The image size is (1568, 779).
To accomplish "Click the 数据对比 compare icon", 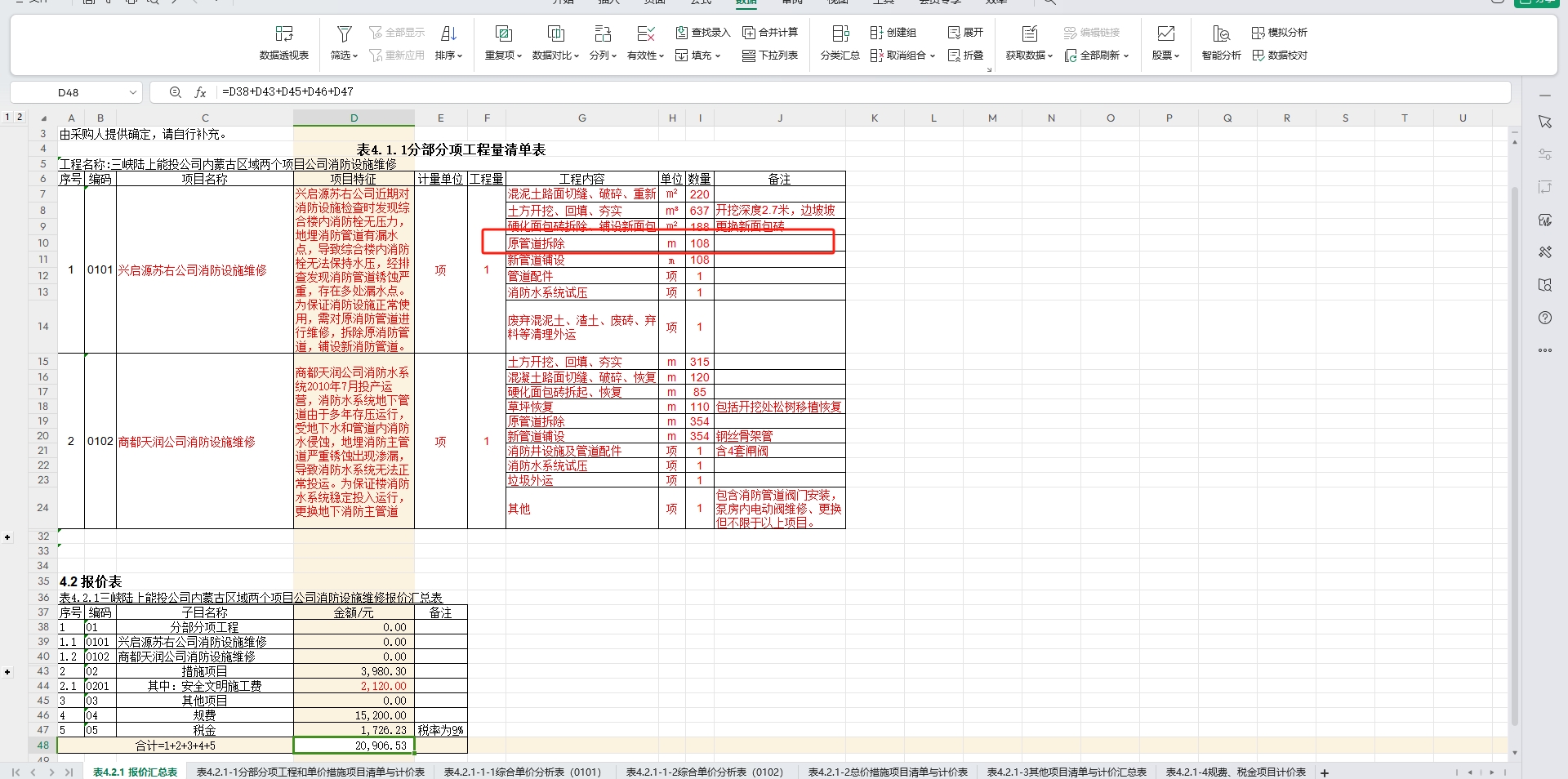I will click(555, 33).
